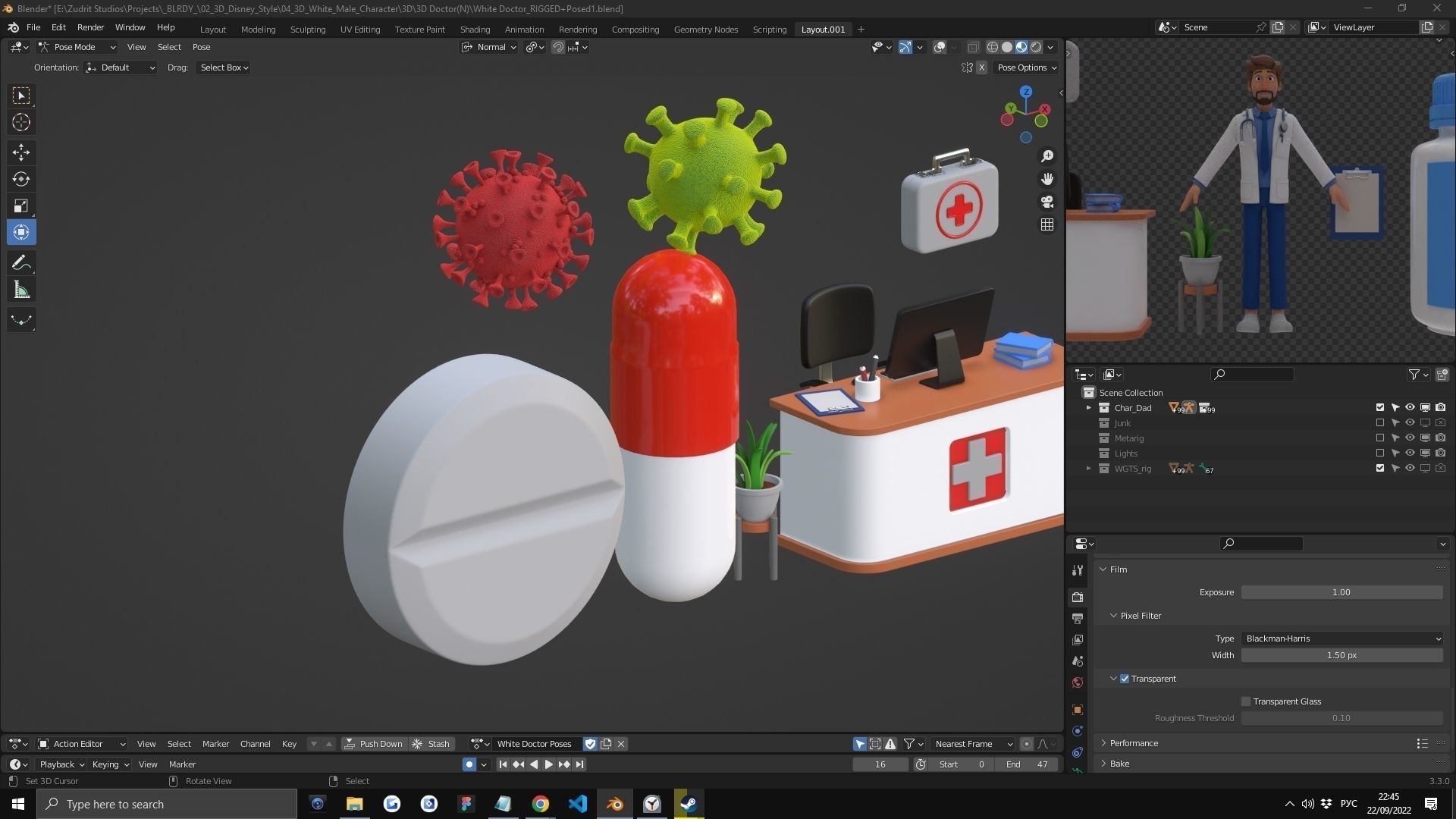Click the Cursor tool icon
Viewport: 1456px width, 819px height.
click(x=21, y=122)
